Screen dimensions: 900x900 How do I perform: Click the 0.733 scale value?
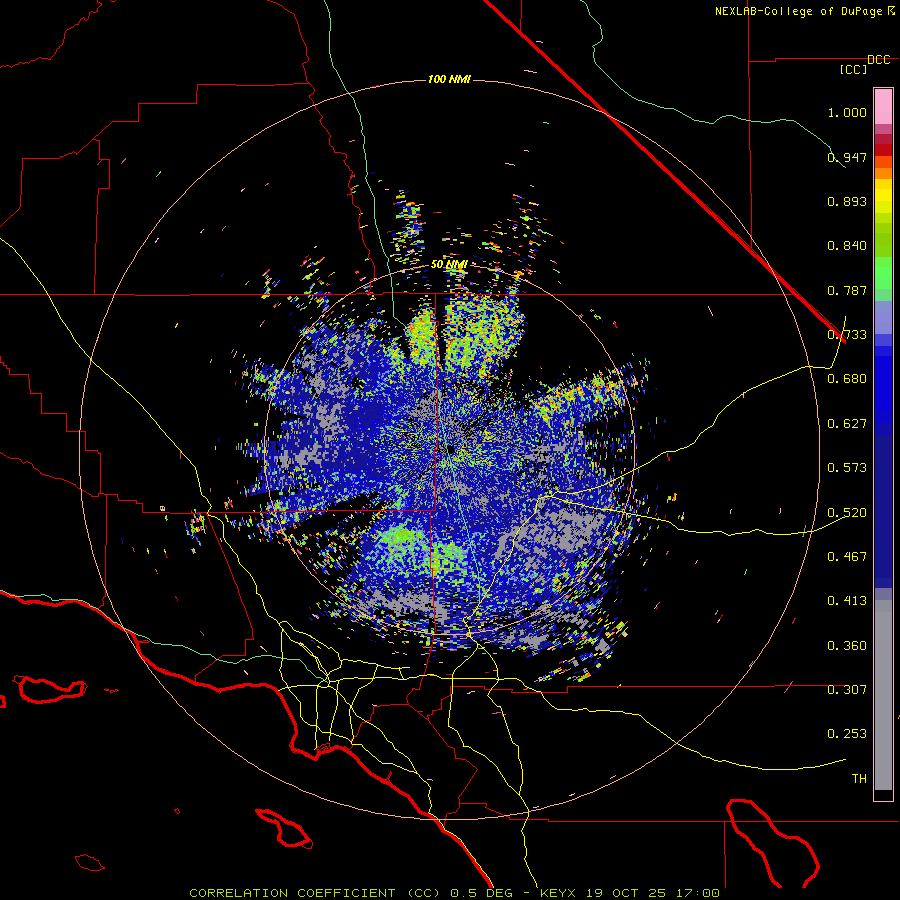(x=847, y=335)
